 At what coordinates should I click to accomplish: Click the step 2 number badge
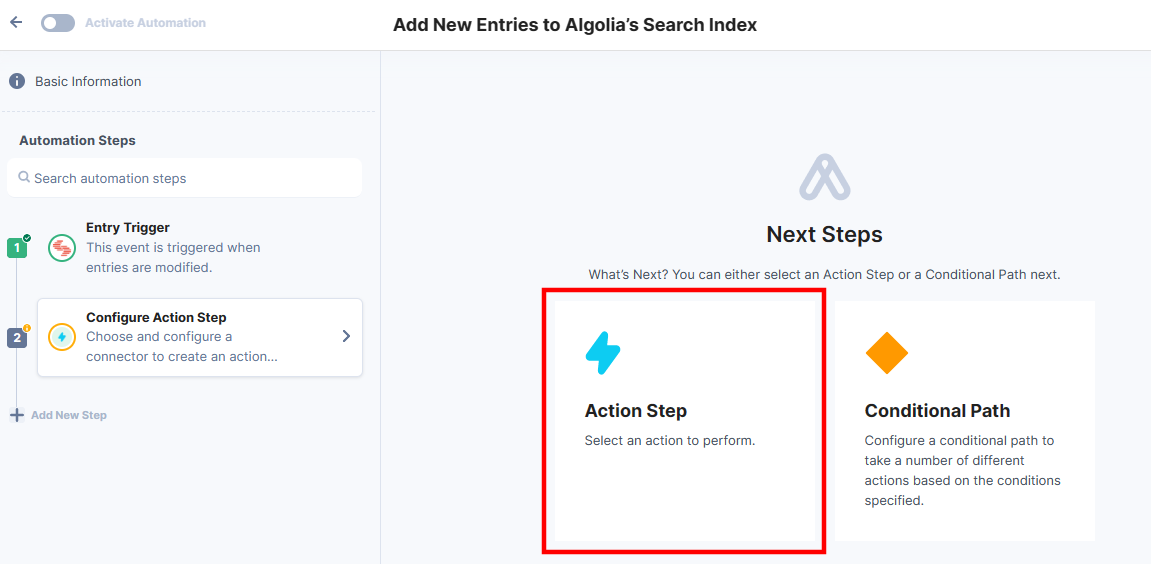[x=17, y=338]
